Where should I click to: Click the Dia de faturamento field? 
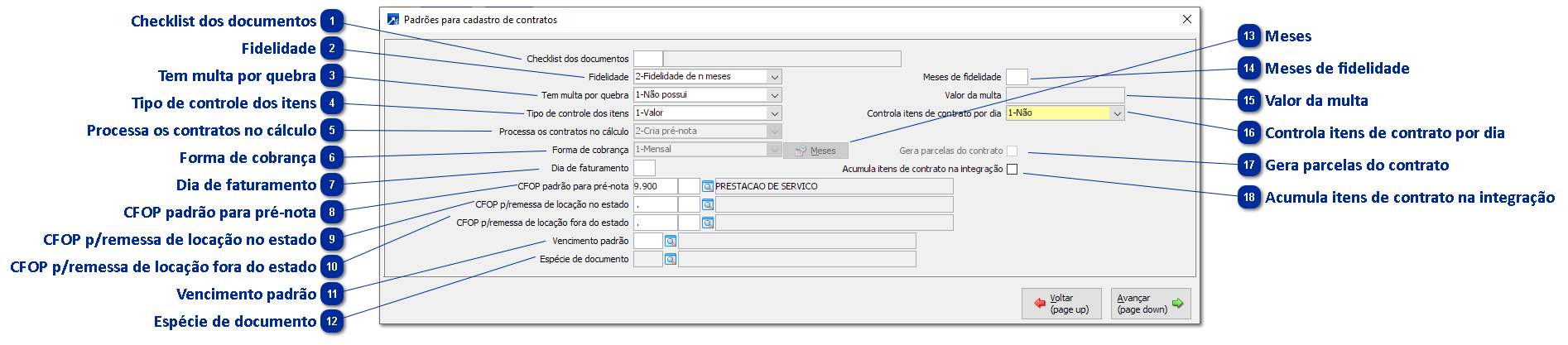pos(644,168)
